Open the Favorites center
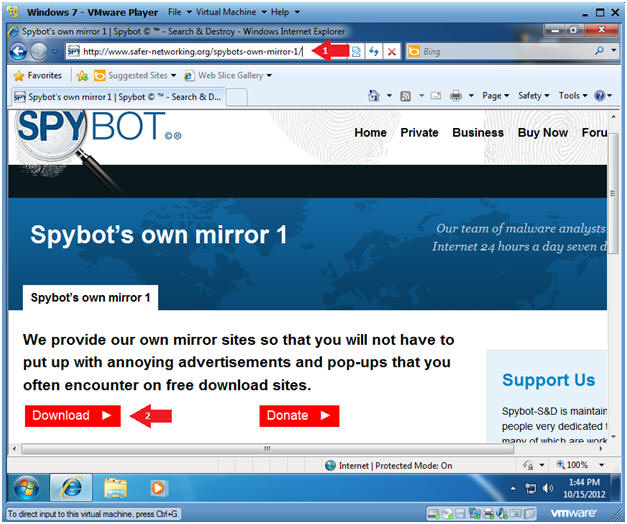The height and width of the screenshot is (524, 627). (38, 75)
